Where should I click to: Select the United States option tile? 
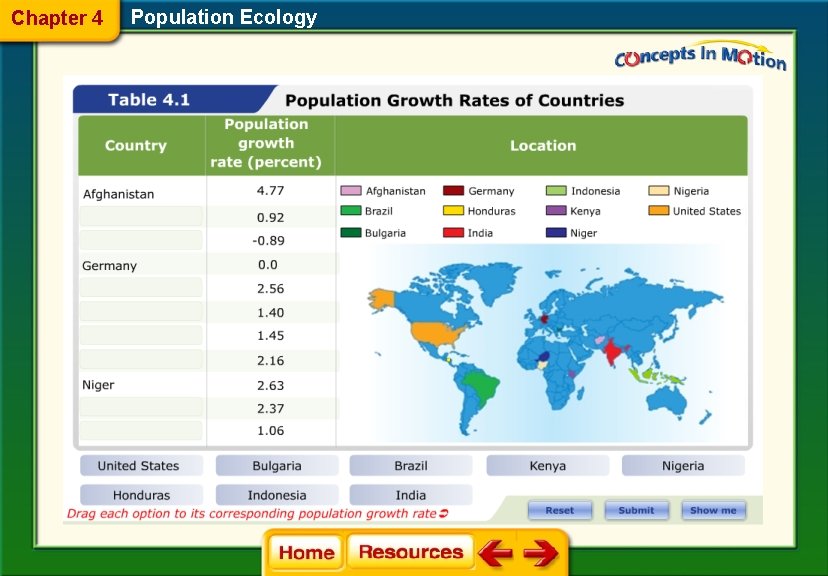point(141,466)
